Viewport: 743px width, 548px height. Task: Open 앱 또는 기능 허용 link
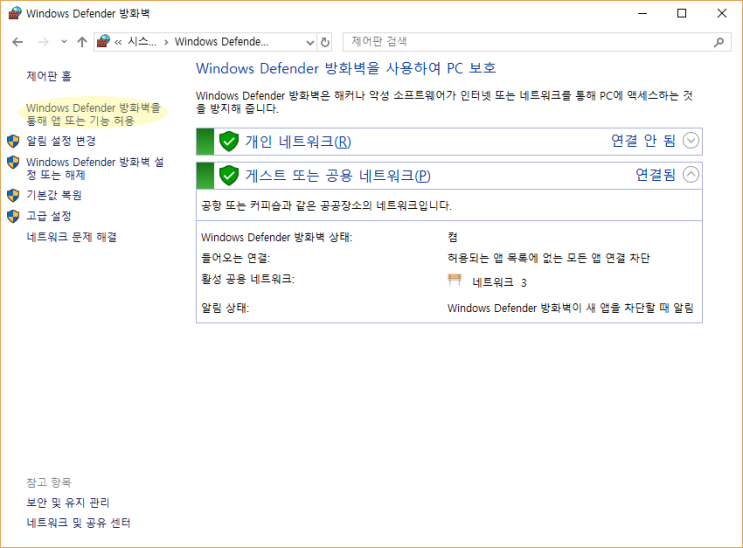(x=93, y=114)
